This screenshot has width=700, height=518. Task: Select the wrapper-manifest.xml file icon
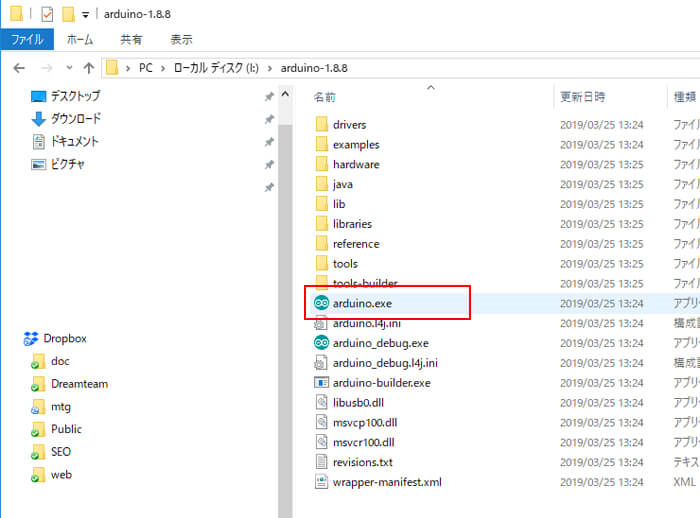[321, 482]
